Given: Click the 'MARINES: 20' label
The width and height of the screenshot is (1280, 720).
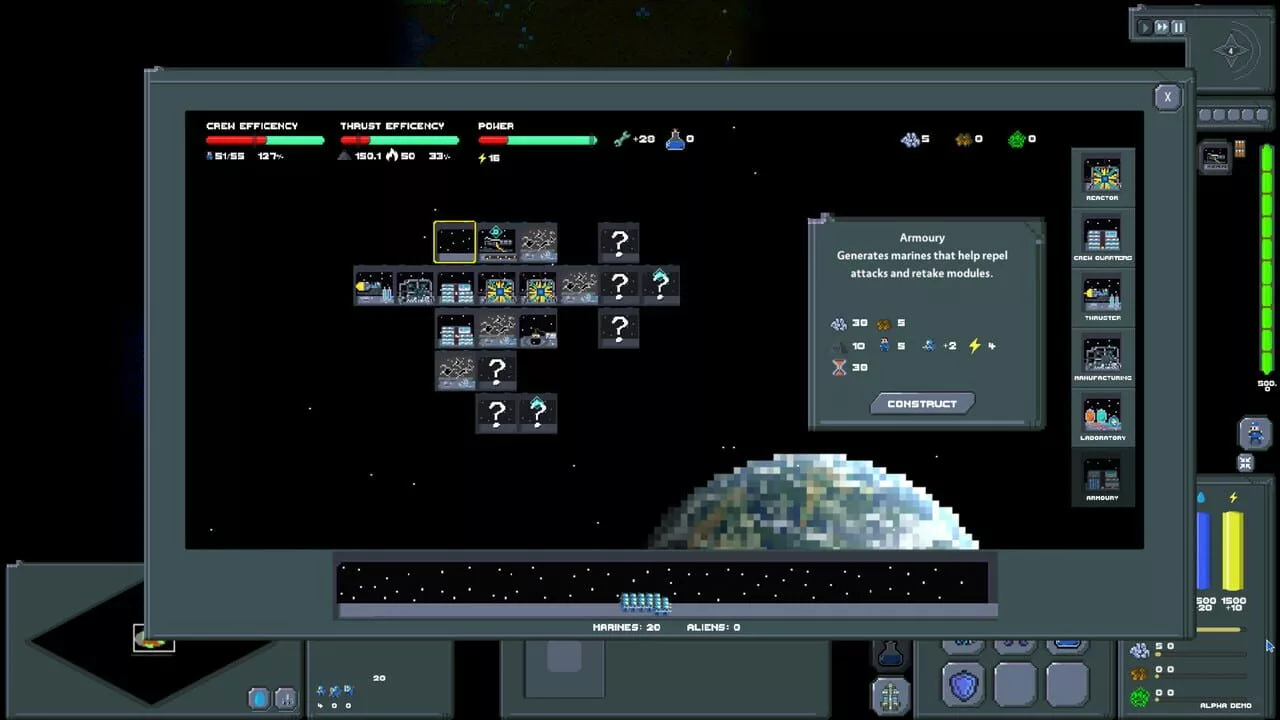Looking at the screenshot, I should [x=627, y=628].
